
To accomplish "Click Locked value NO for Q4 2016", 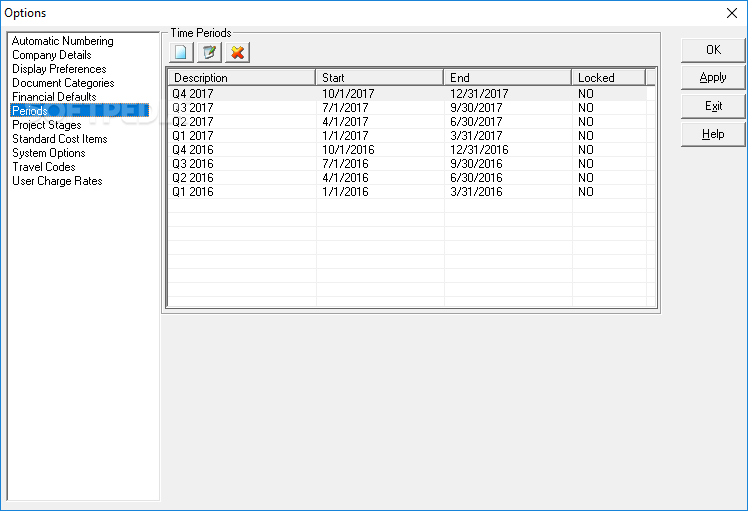I will click(586, 150).
